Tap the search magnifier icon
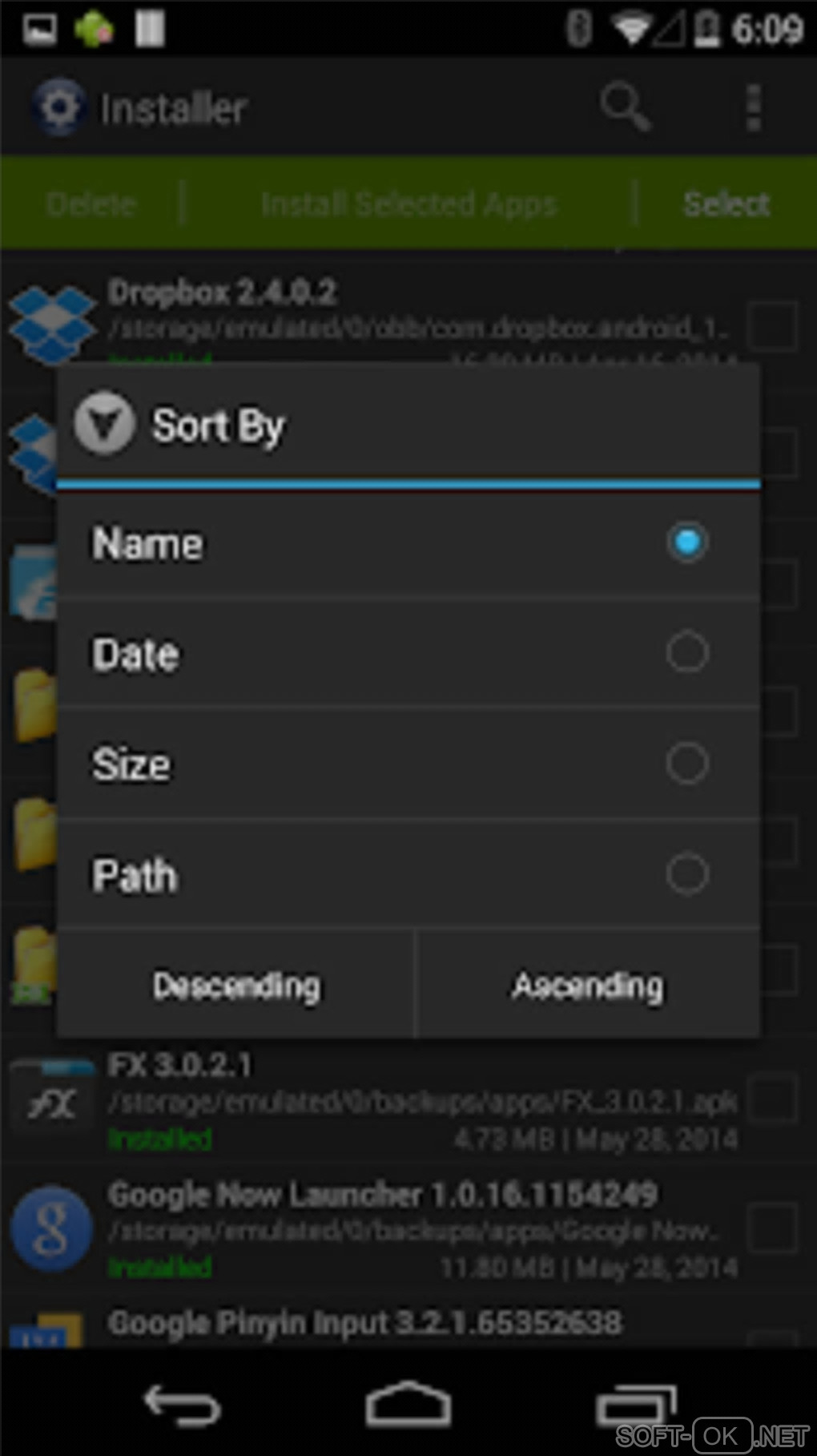The height and width of the screenshot is (1456, 817). (x=626, y=107)
